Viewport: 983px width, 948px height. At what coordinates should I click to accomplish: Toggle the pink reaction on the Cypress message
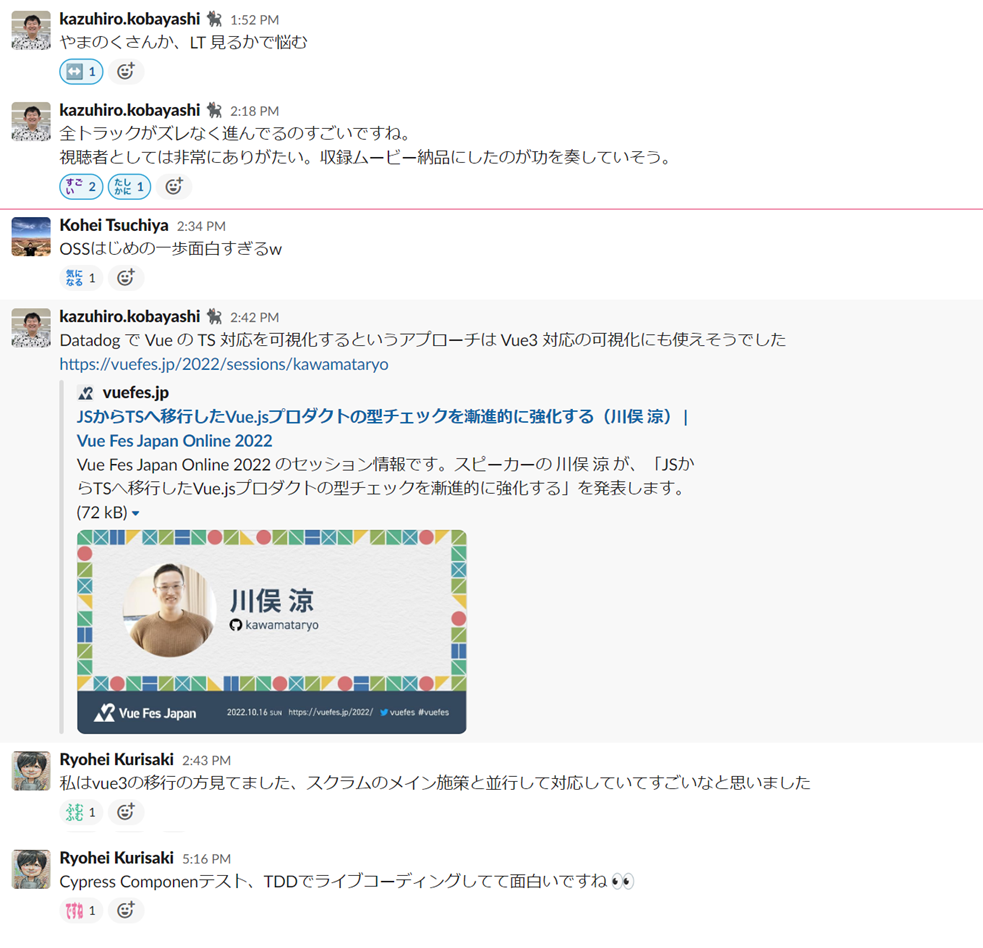click(x=81, y=910)
